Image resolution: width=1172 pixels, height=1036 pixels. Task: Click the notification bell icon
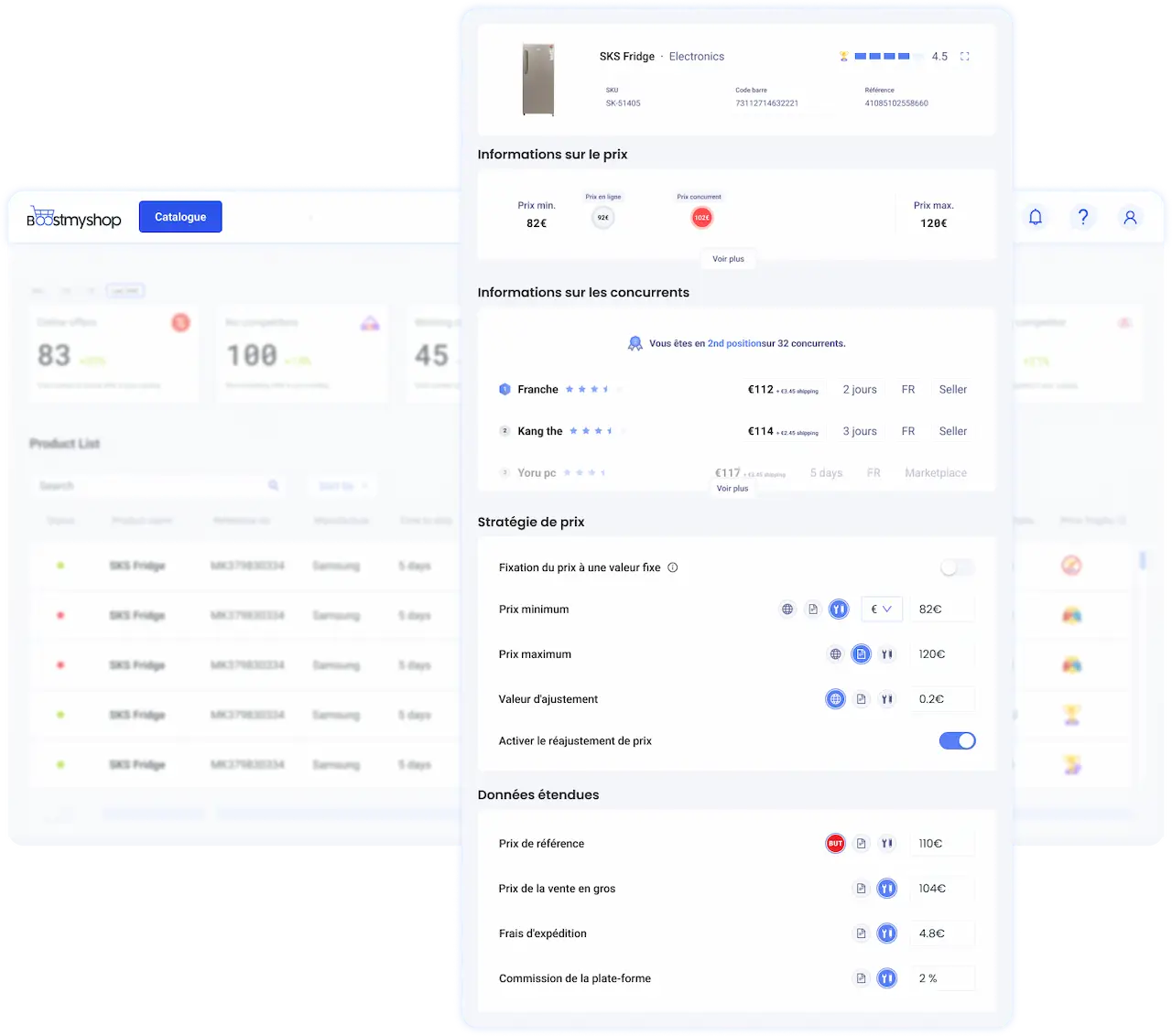coord(1036,217)
